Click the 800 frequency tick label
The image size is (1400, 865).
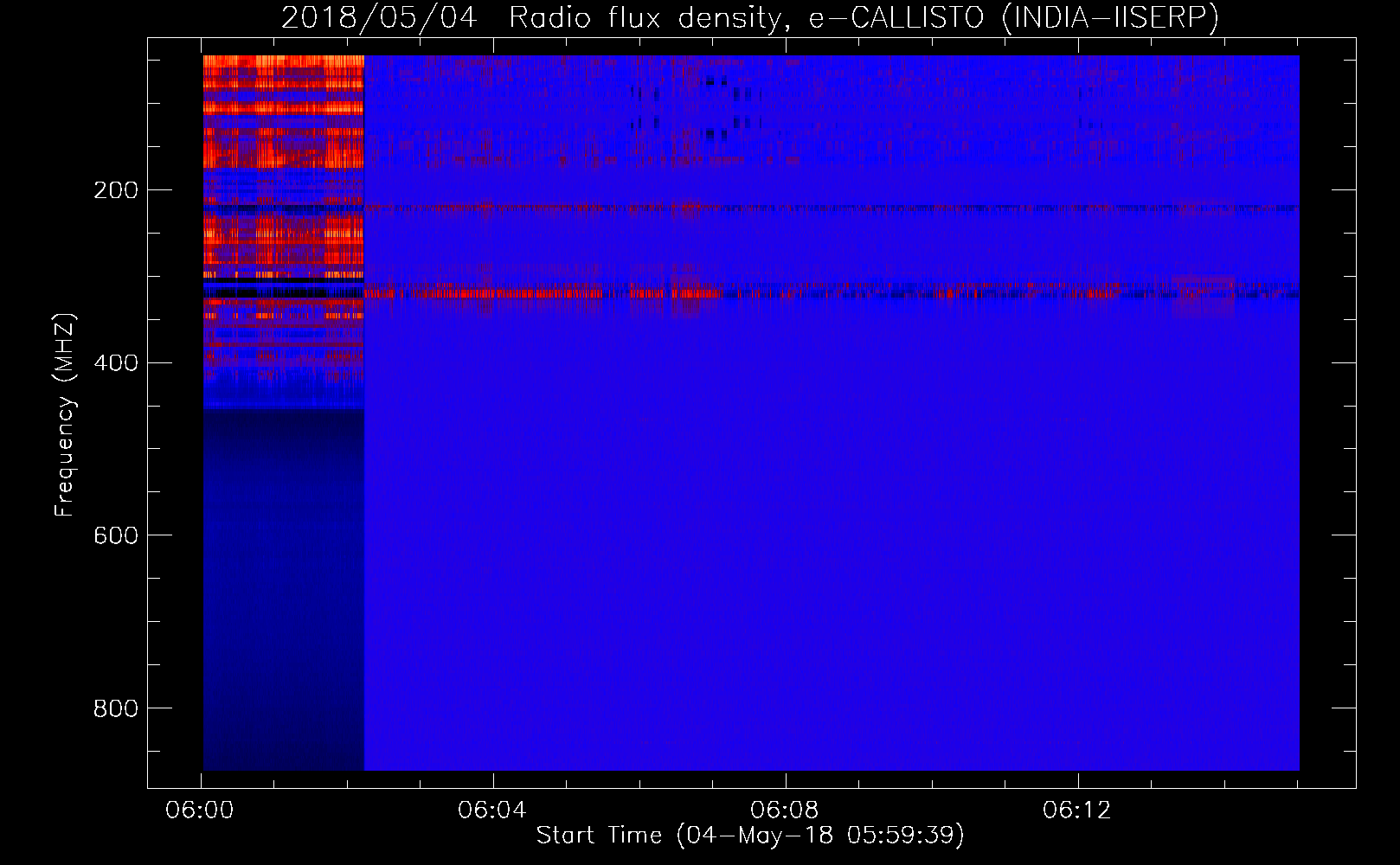click(116, 709)
